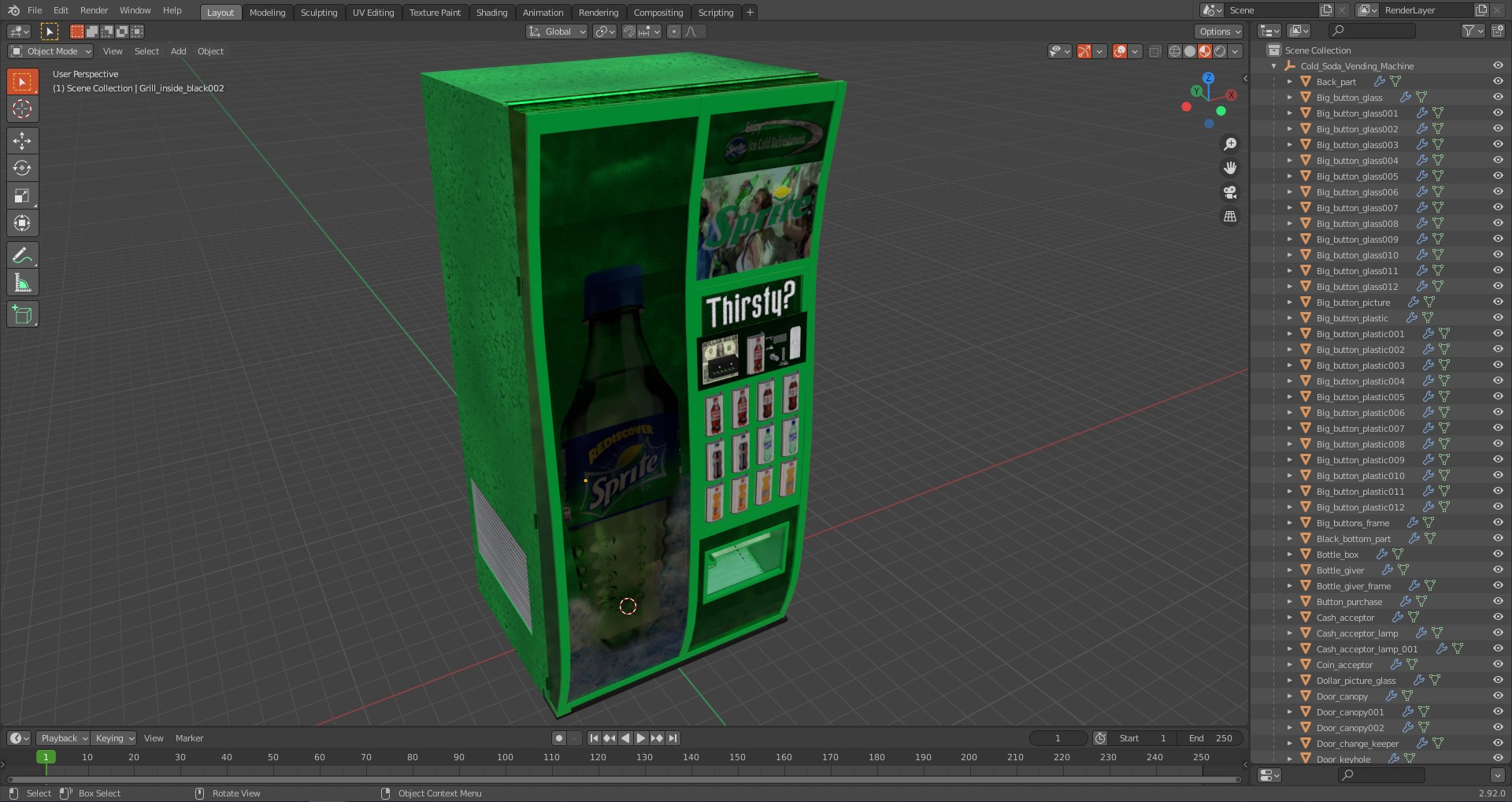Switch to the UV Editing tab

pyautogui.click(x=373, y=13)
